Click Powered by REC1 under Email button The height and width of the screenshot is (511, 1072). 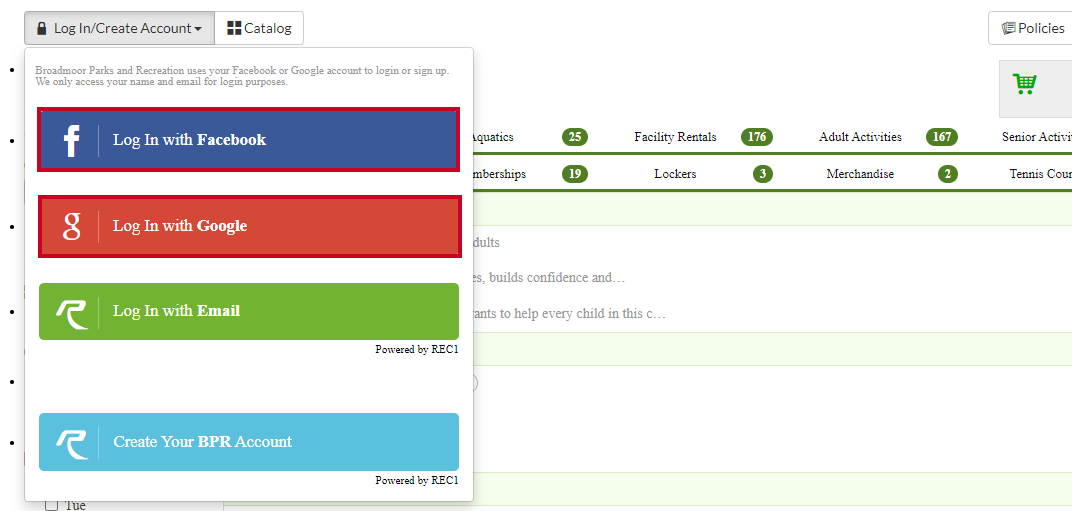[x=416, y=350]
